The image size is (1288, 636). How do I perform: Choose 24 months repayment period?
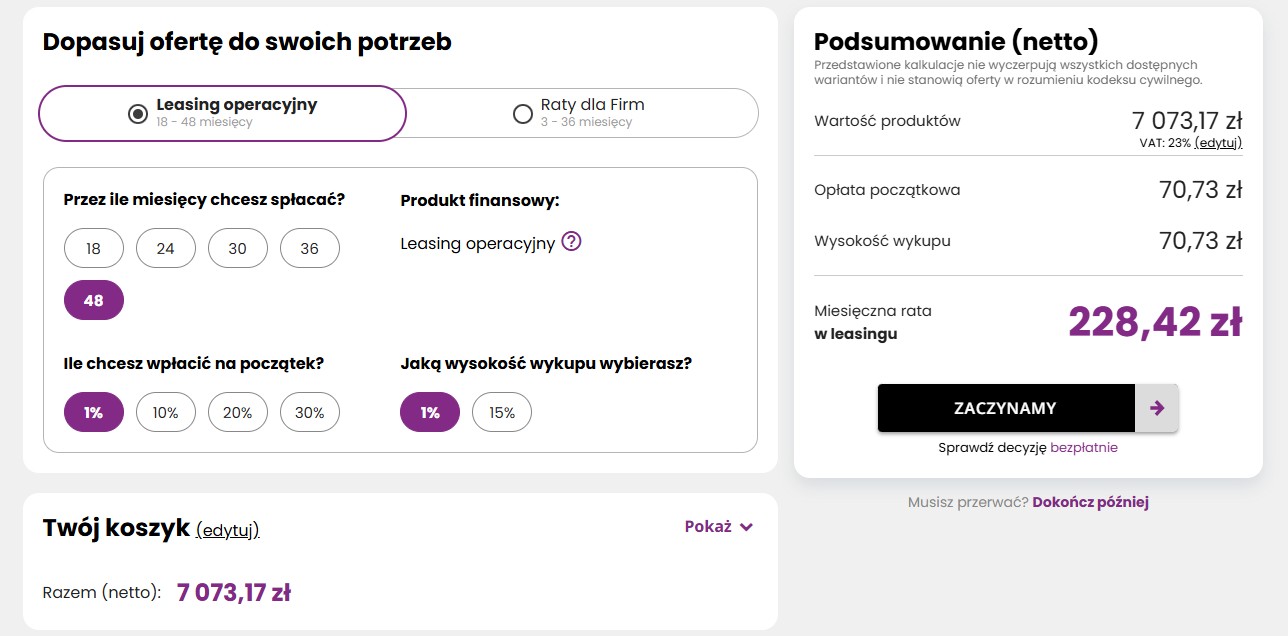[x=166, y=248]
